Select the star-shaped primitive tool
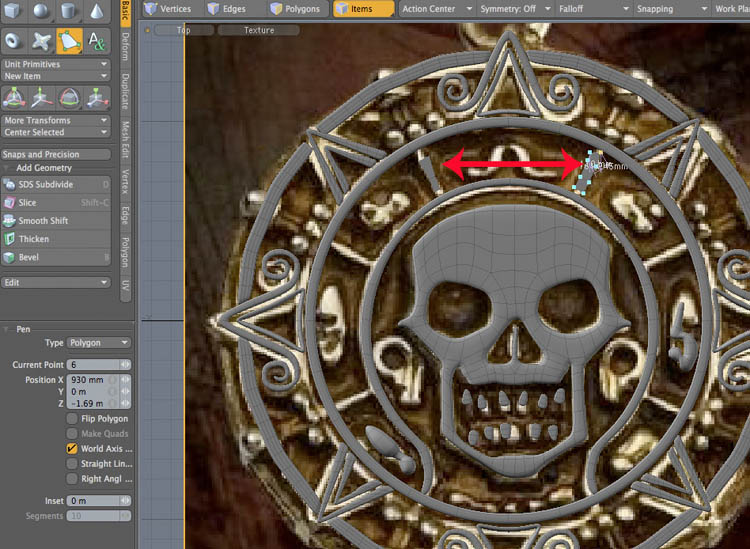Image resolution: width=750 pixels, height=549 pixels. (x=41, y=41)
